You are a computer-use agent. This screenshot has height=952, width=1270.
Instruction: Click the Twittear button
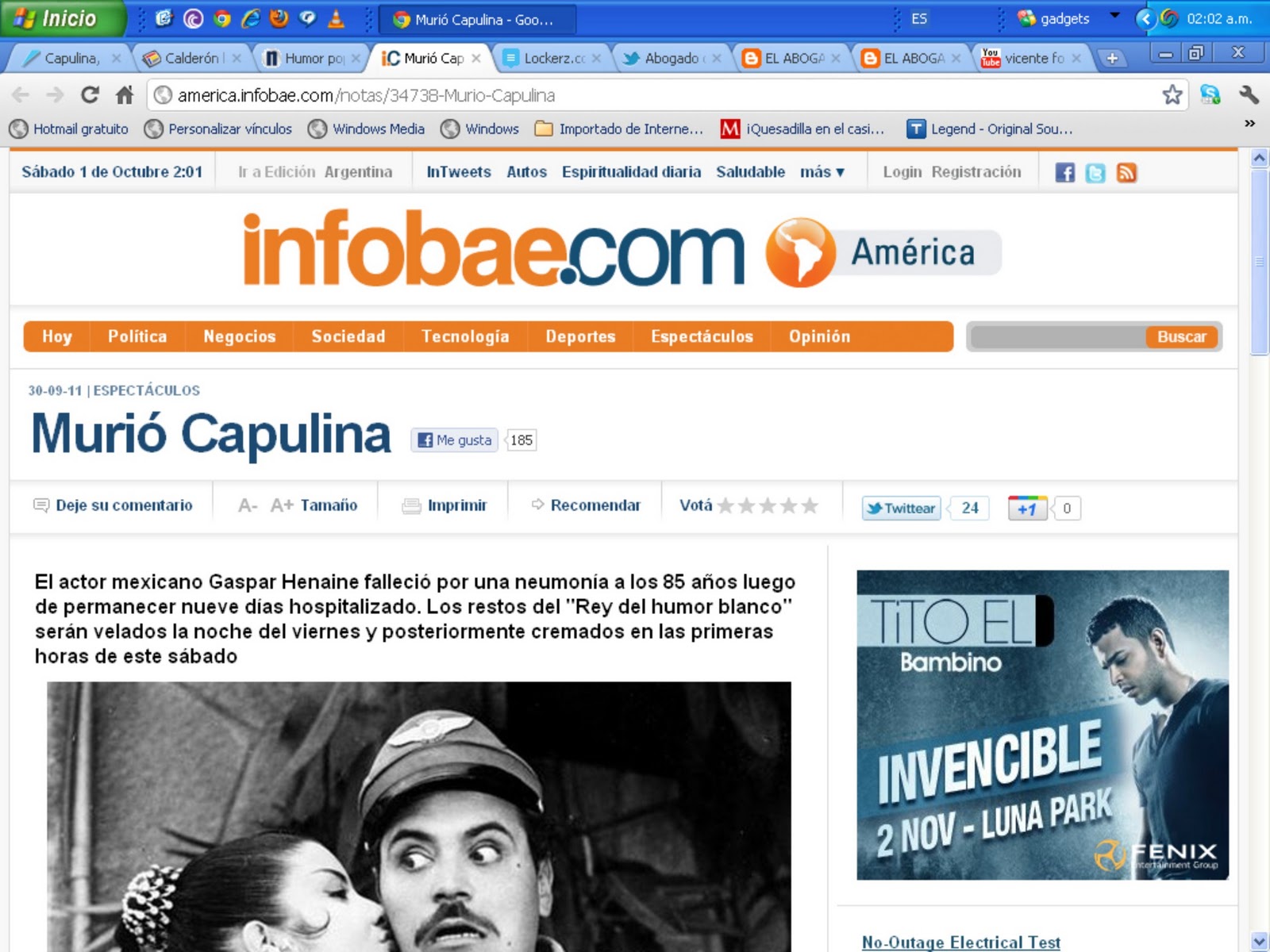pyautogui.click(x=901, y=508)
